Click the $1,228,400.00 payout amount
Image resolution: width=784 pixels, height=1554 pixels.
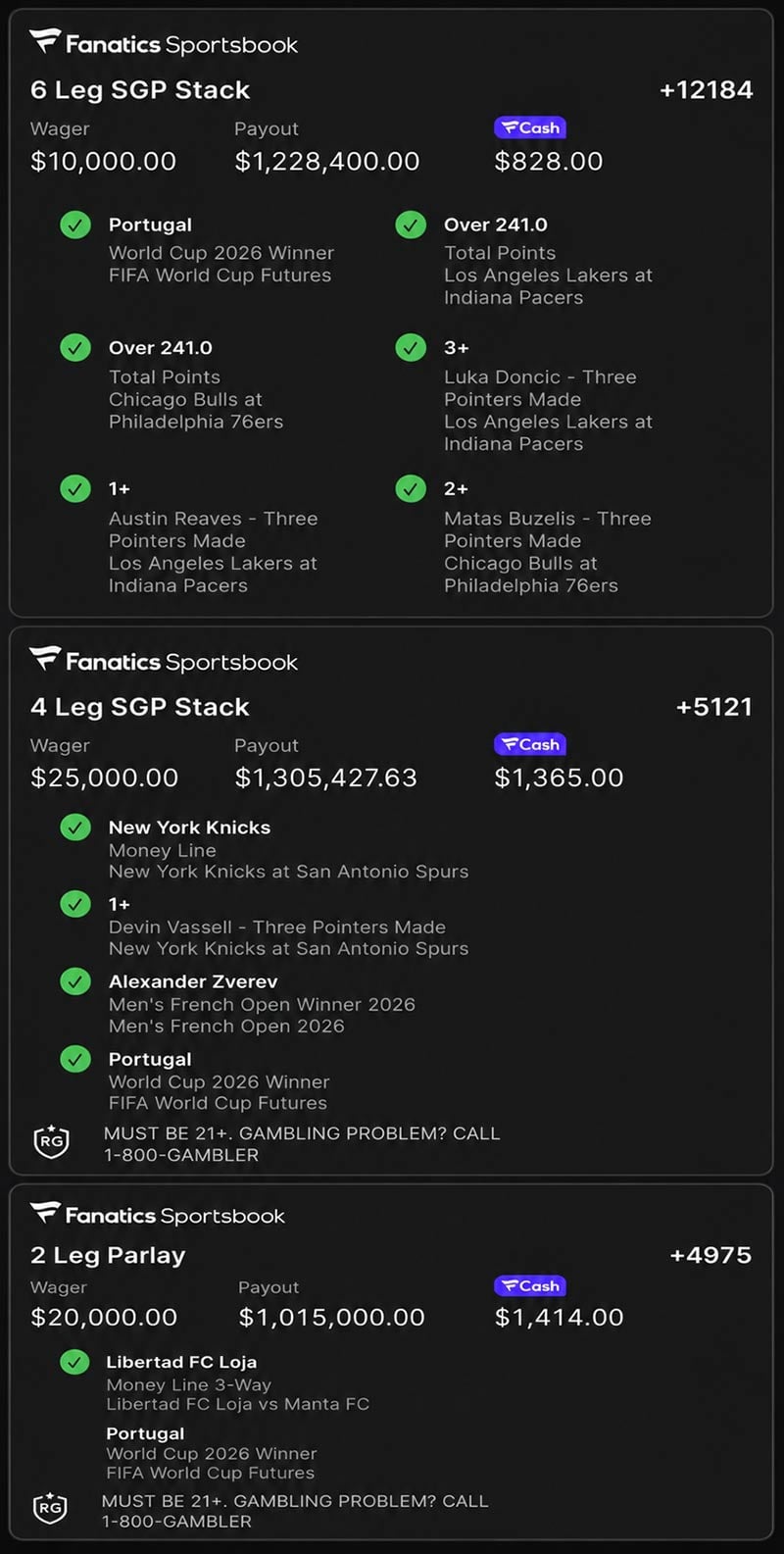327,162
